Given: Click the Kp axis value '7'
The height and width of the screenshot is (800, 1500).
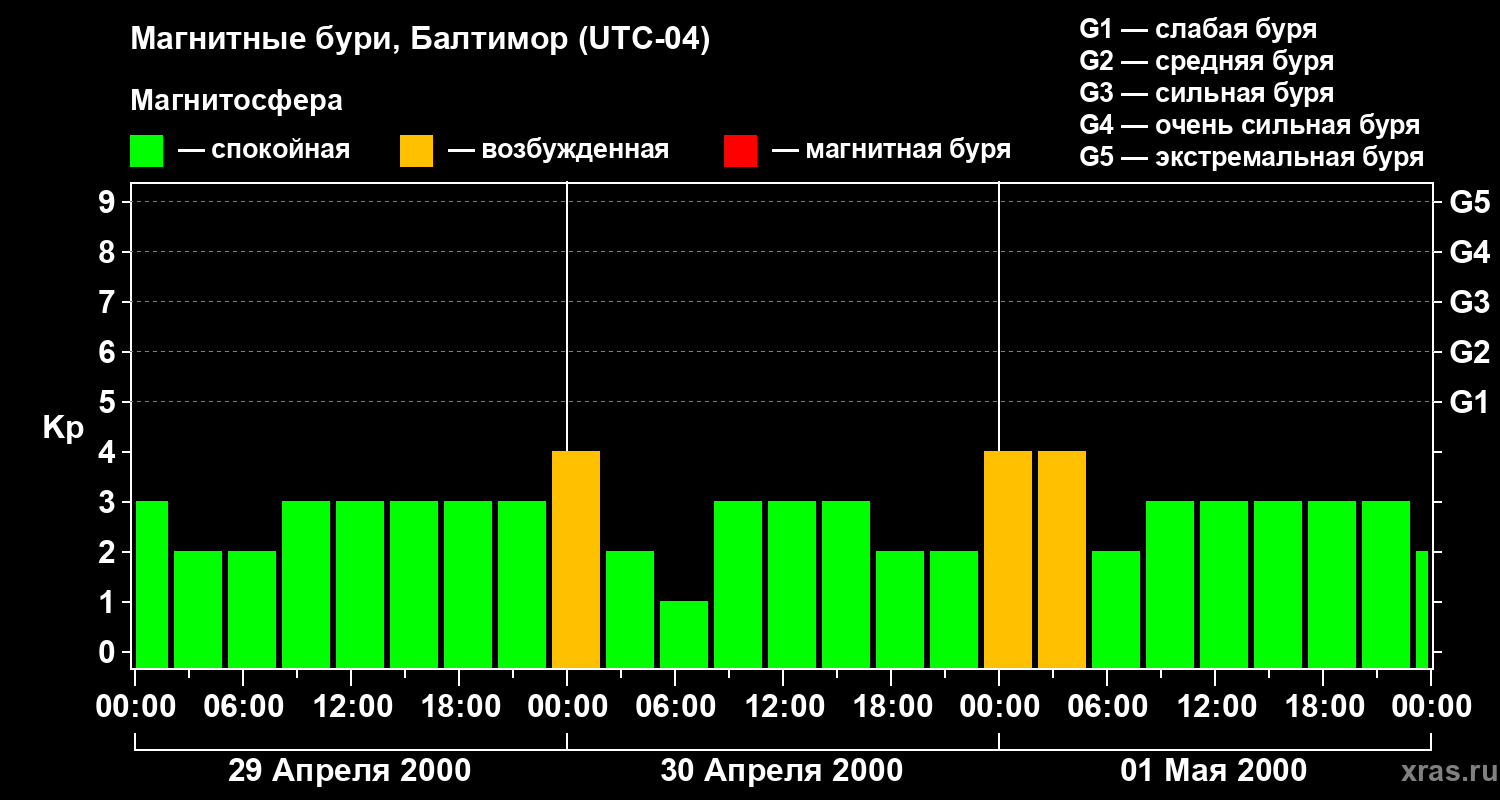Looking at the screenshot, I should point(109,302).
